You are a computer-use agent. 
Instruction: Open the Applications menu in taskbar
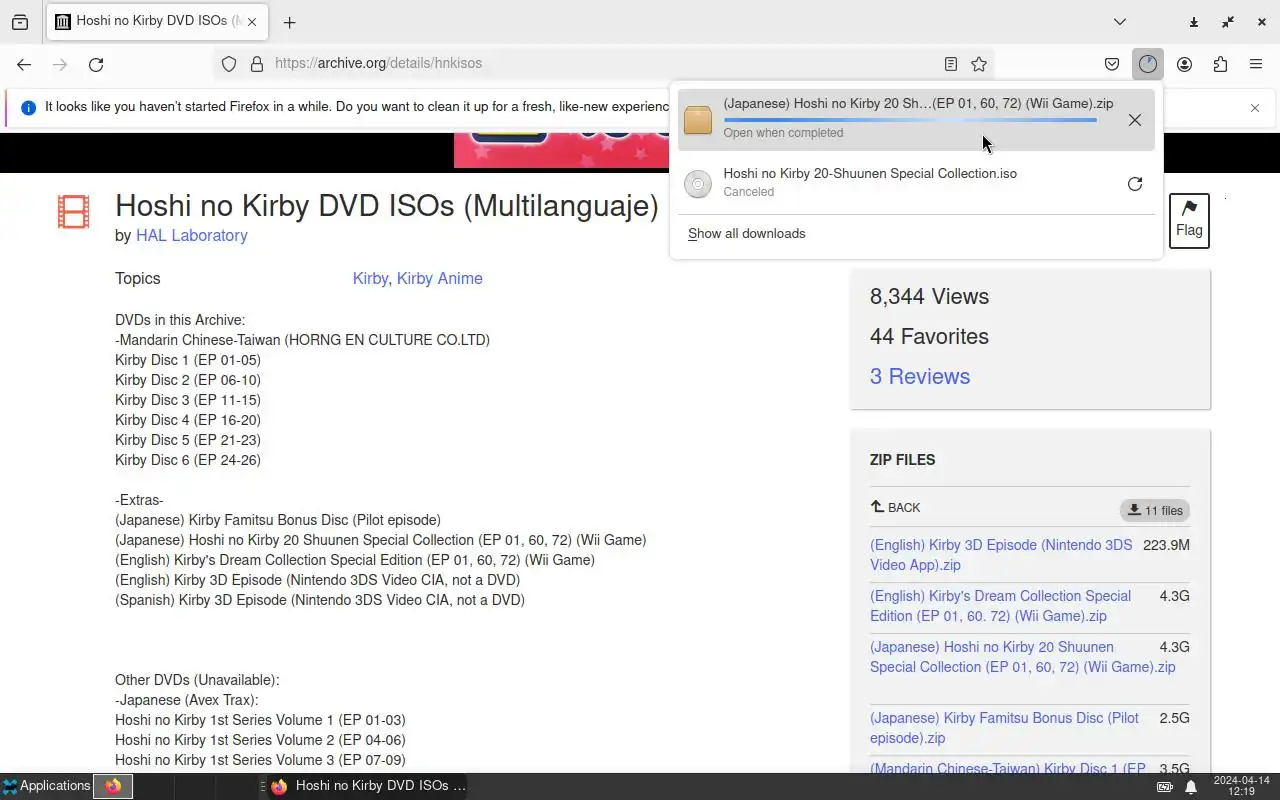[x=46, y=786]
